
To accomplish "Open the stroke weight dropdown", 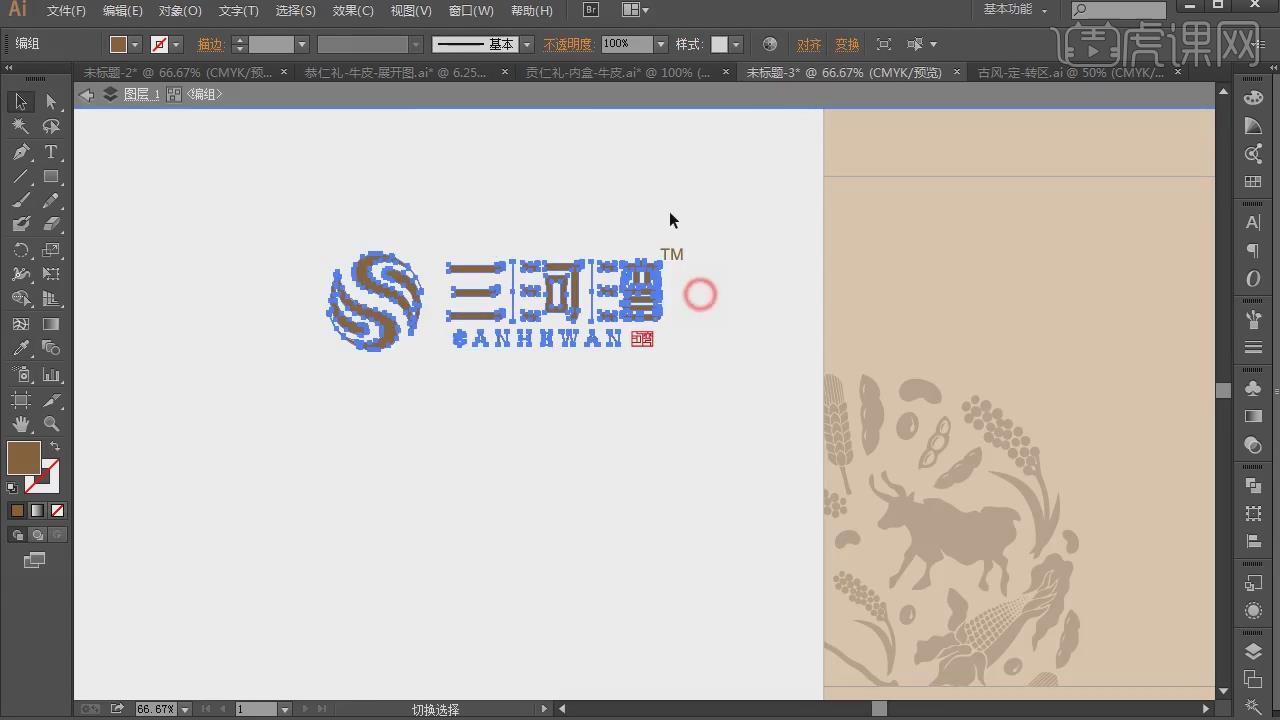I will coord(301,44).
